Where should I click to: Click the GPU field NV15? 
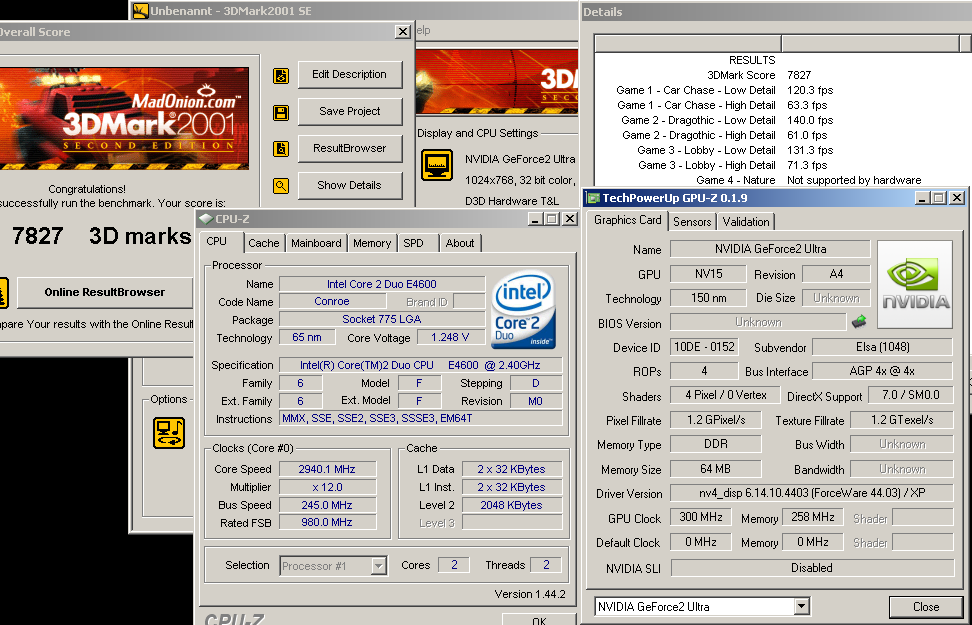(709, 273)
